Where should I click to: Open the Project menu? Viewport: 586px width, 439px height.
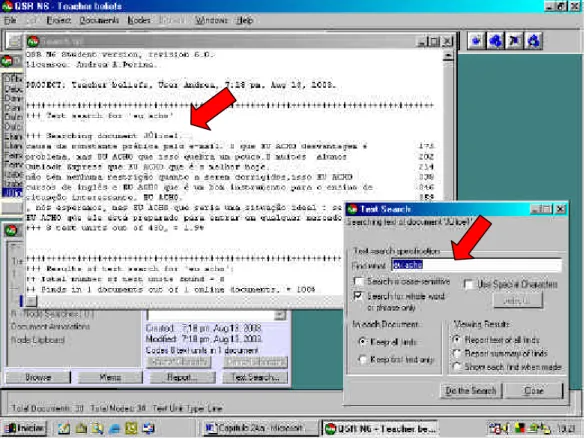coord(59,20)
